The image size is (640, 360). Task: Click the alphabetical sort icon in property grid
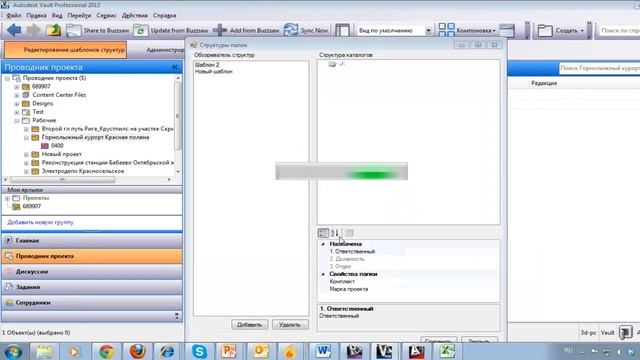pyautogui.click(x=335, y=233)
